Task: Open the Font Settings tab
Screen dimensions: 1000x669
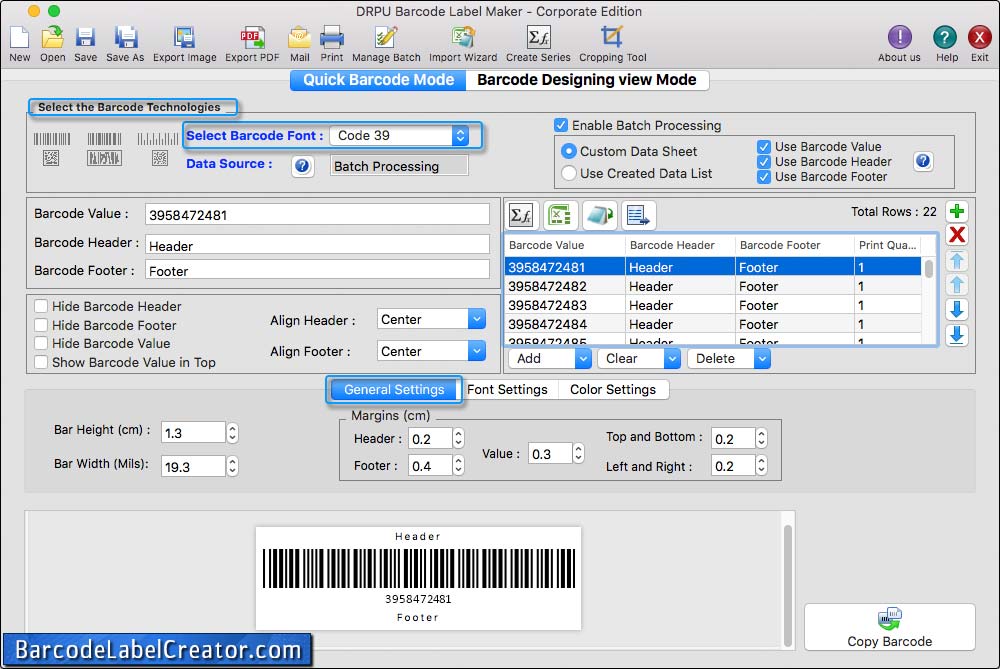Action: tap(508, 390)
